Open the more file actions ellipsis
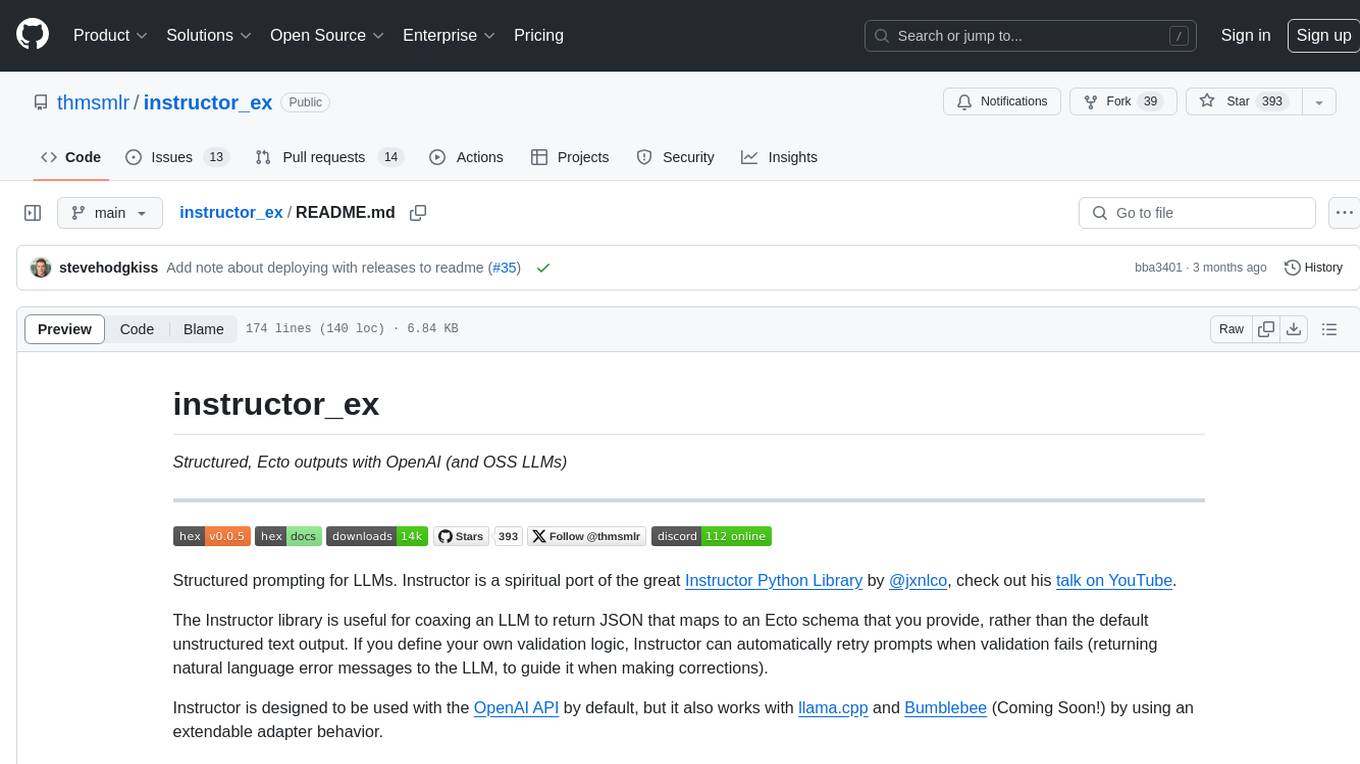Image resolution: width=1360 pixels, height=764 pixels. tap(1343, 213)
